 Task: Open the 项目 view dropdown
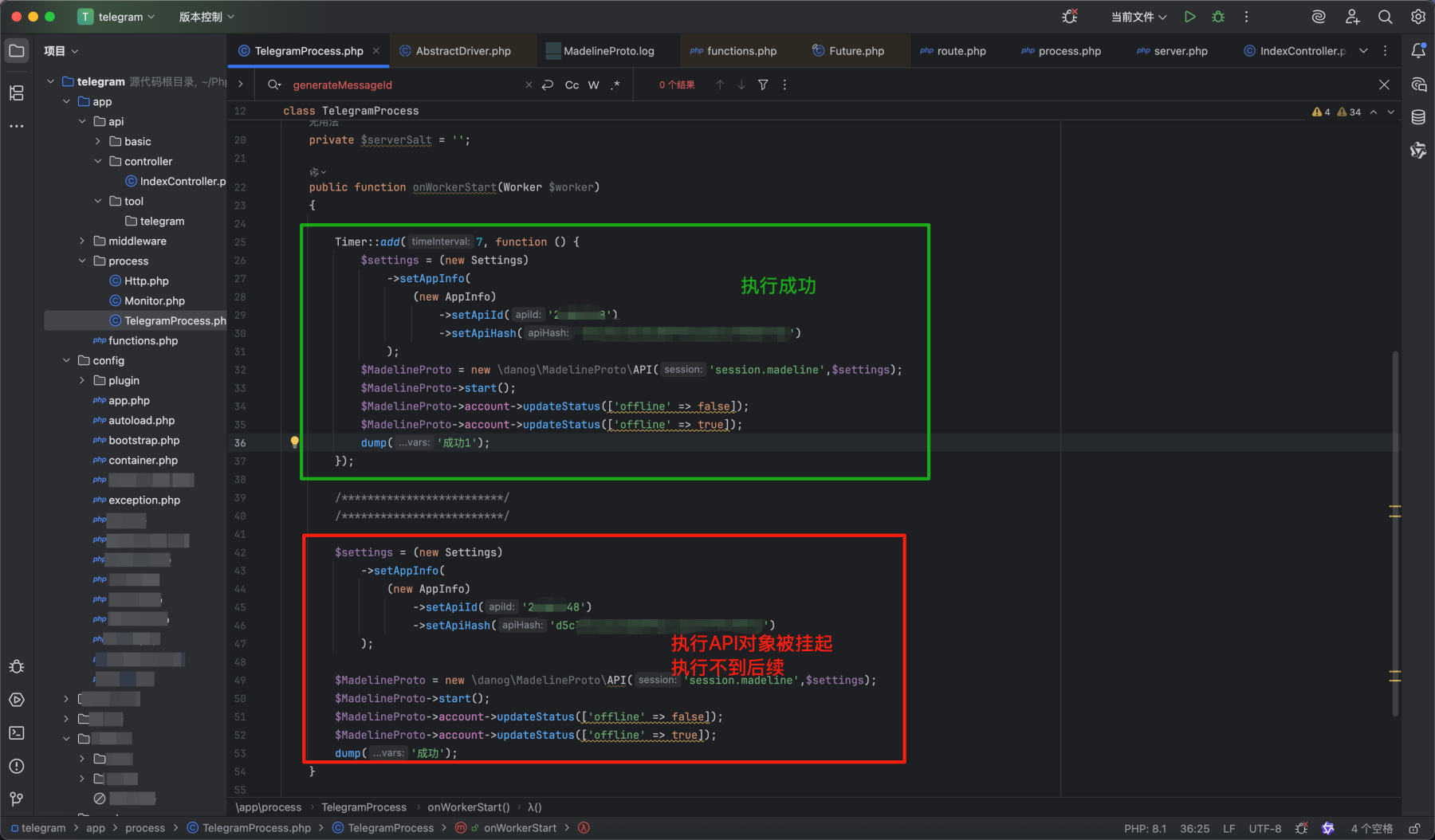click(61, 51)
